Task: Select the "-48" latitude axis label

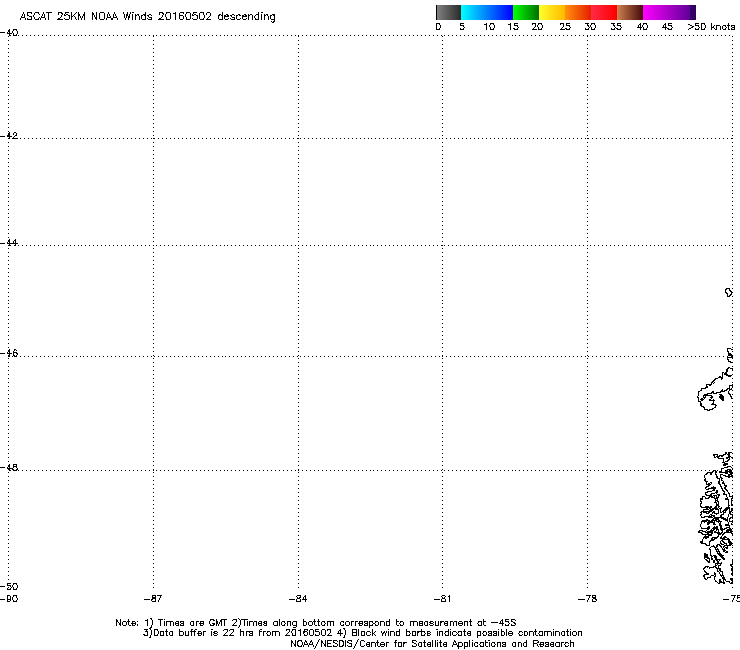Action: [9, 467]
